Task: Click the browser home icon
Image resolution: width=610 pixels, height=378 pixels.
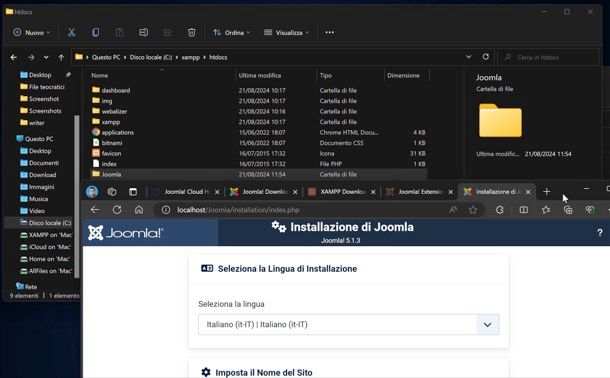Action: [x=139, y=210]
